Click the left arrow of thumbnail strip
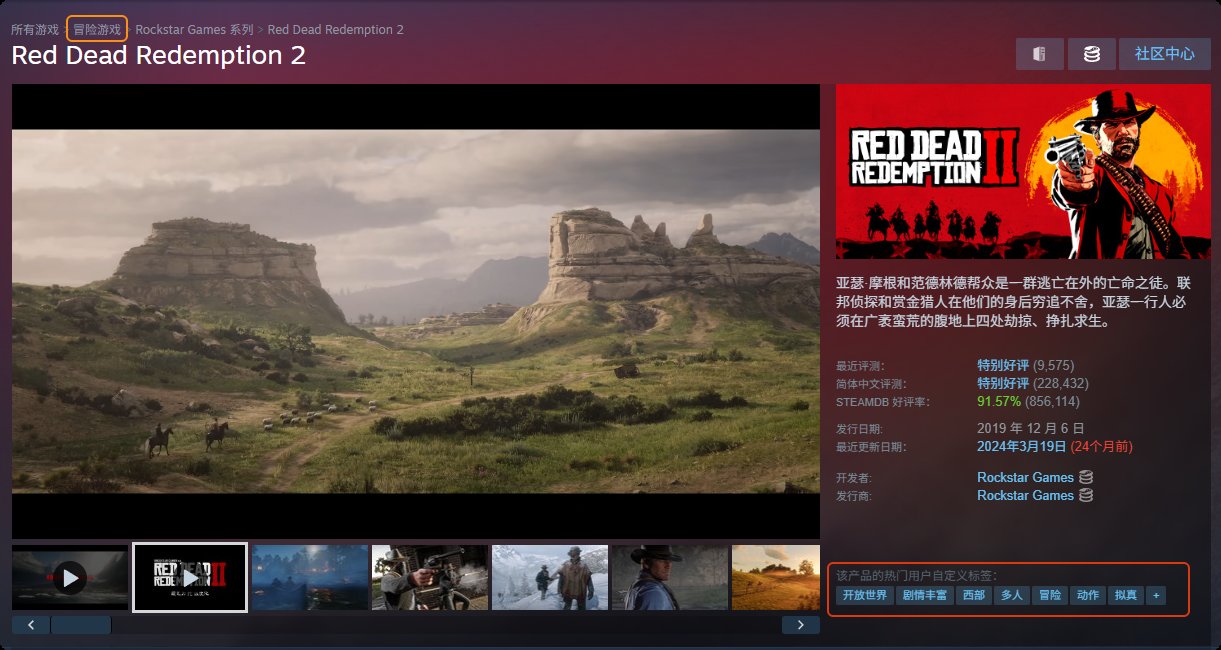1221x650 pixels. [31, 625]
